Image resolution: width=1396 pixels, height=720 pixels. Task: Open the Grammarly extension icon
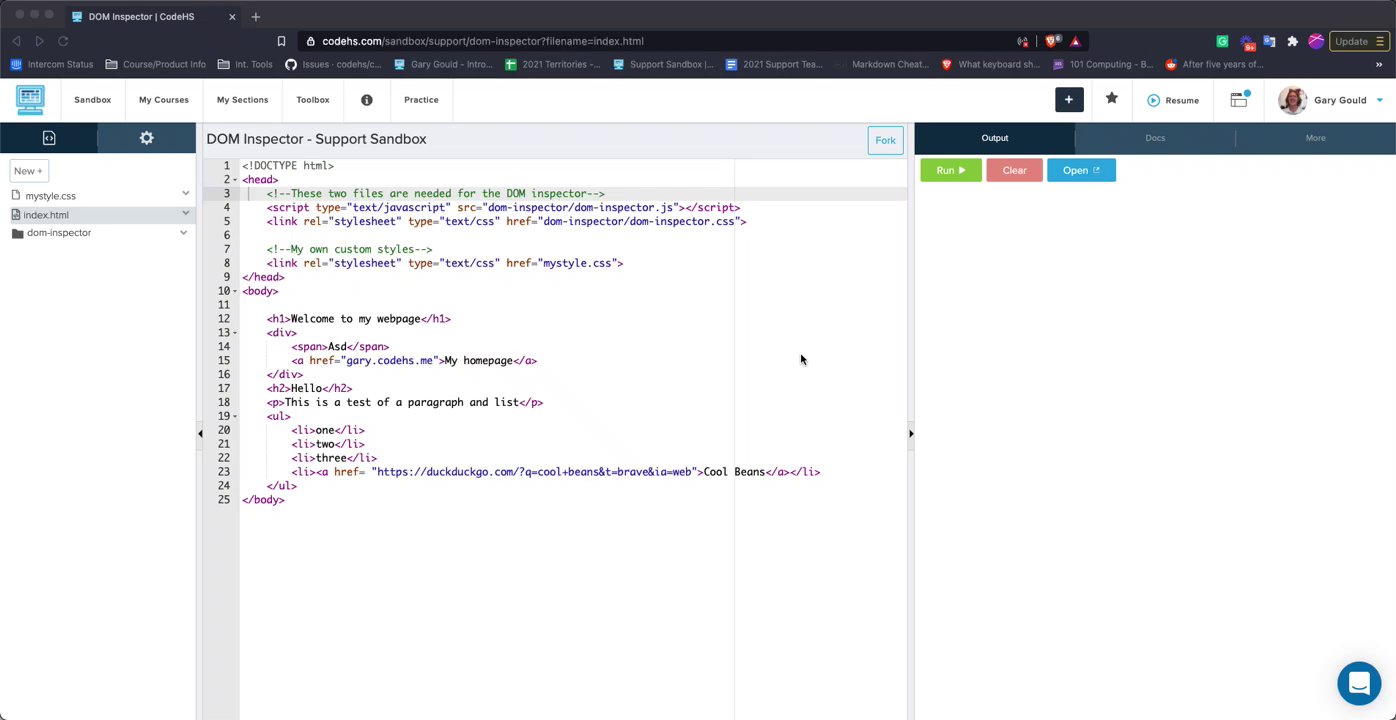(1222, 41)
